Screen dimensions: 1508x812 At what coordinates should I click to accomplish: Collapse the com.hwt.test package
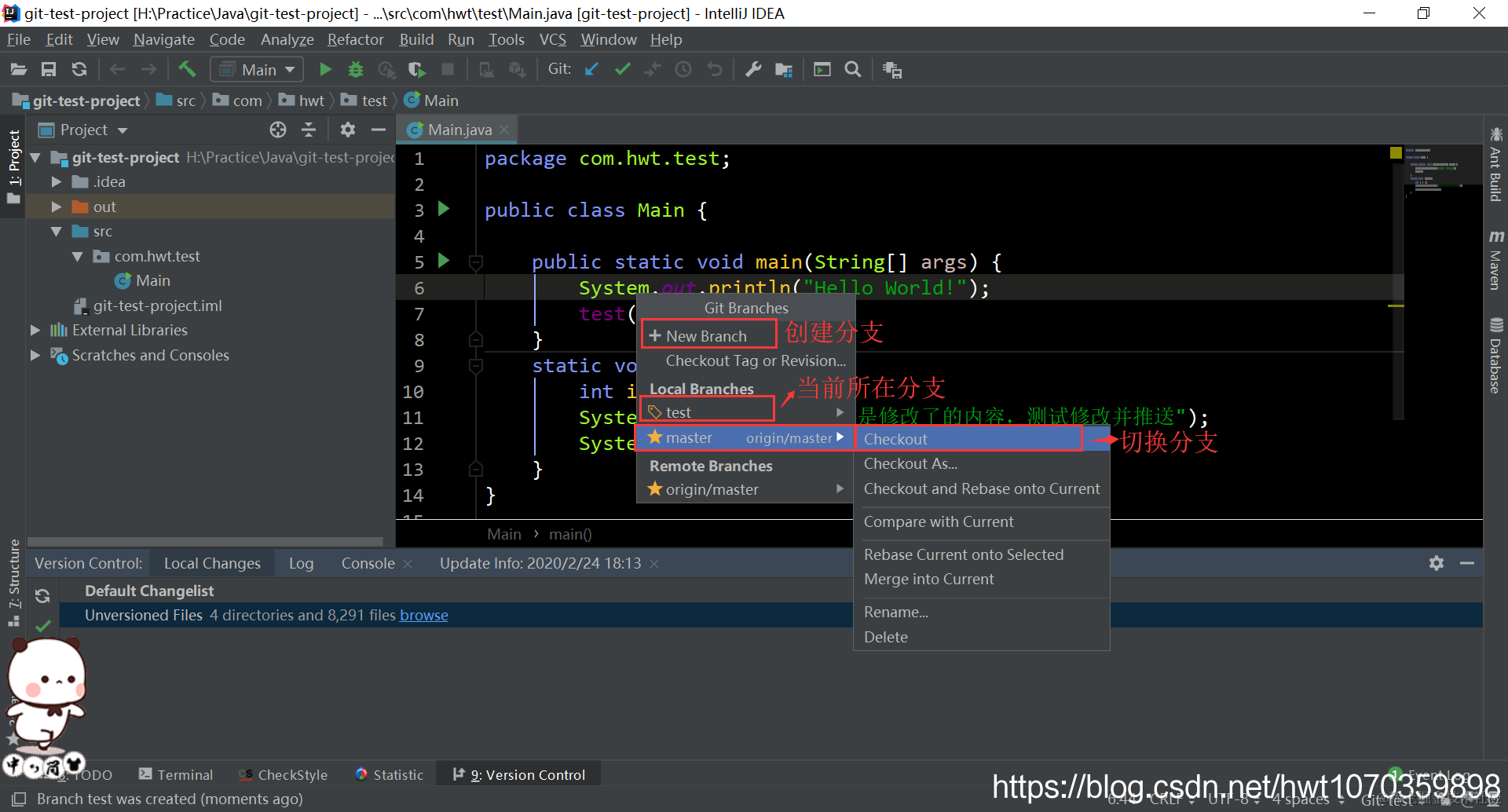point(78,257)
